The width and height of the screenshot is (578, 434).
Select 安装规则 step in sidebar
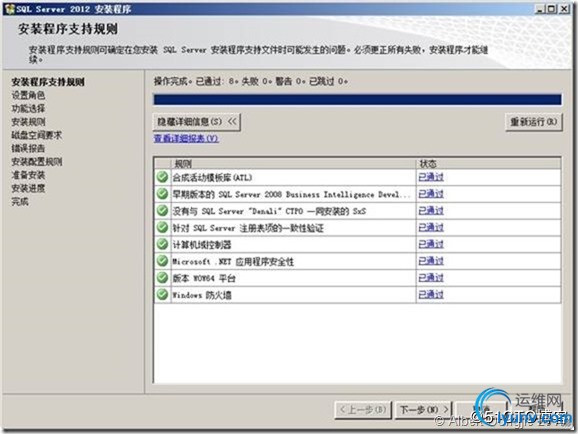28,122
